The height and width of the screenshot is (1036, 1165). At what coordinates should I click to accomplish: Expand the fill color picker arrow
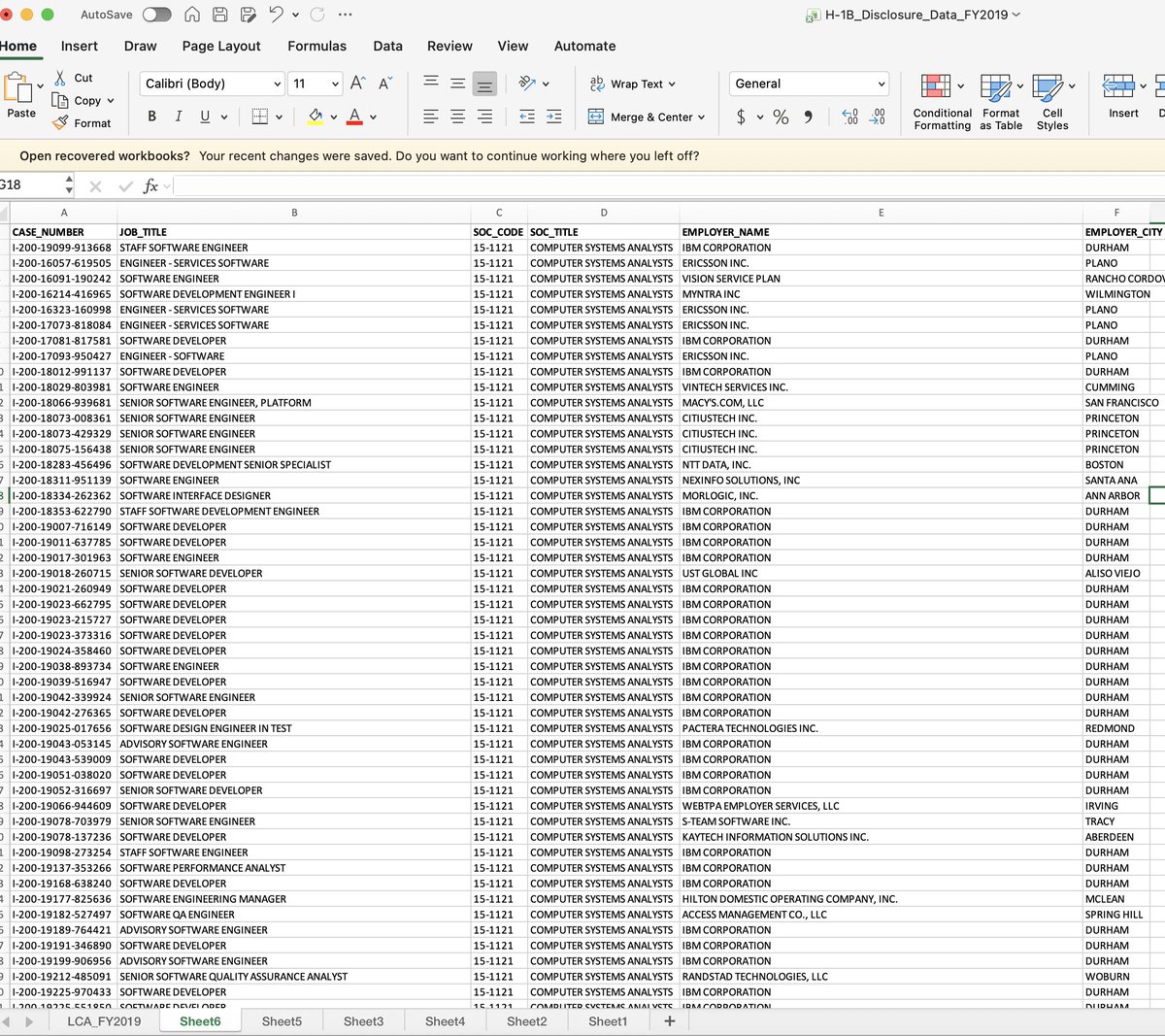(334, 117)
